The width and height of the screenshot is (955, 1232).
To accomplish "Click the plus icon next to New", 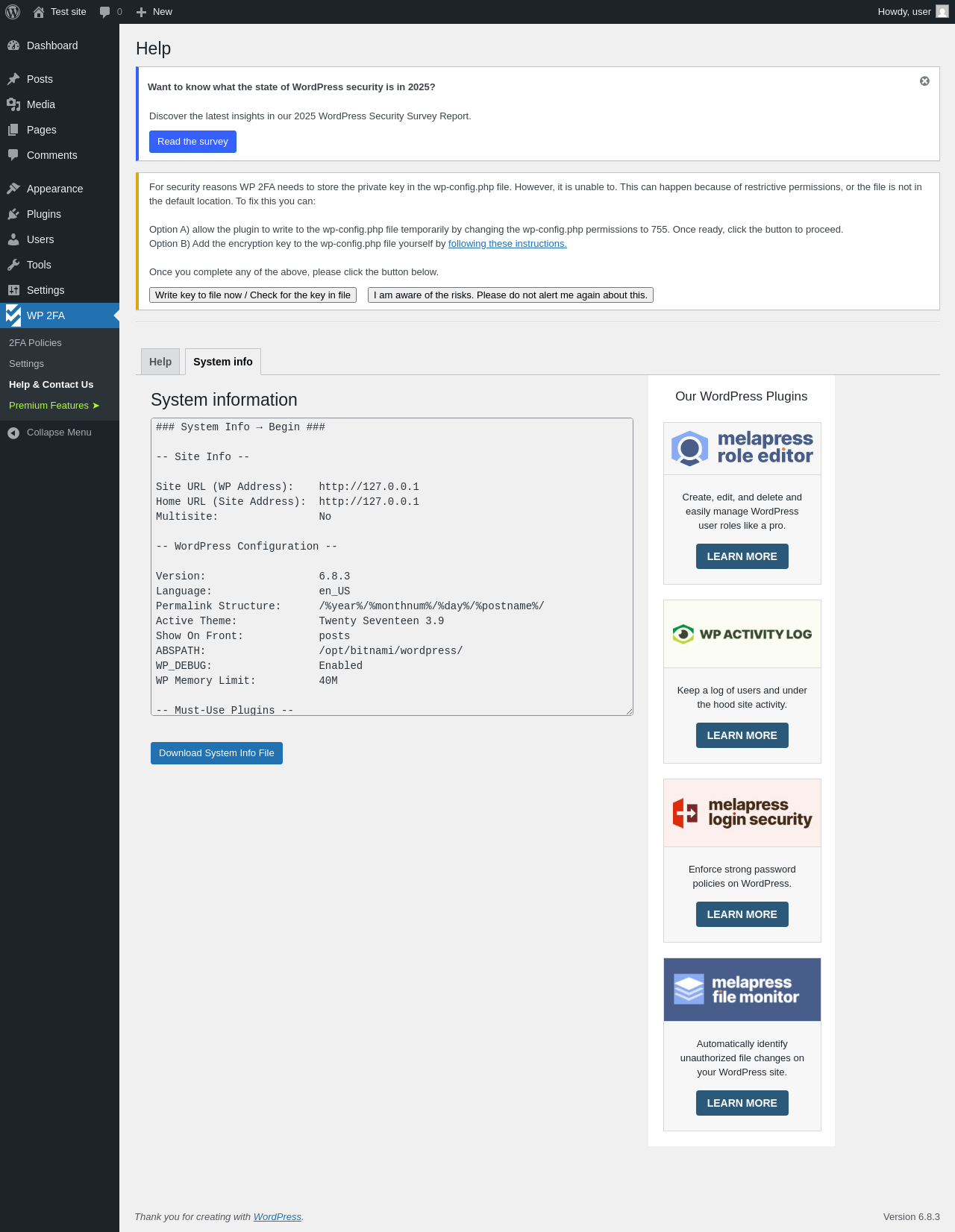I will pos(141,12).
